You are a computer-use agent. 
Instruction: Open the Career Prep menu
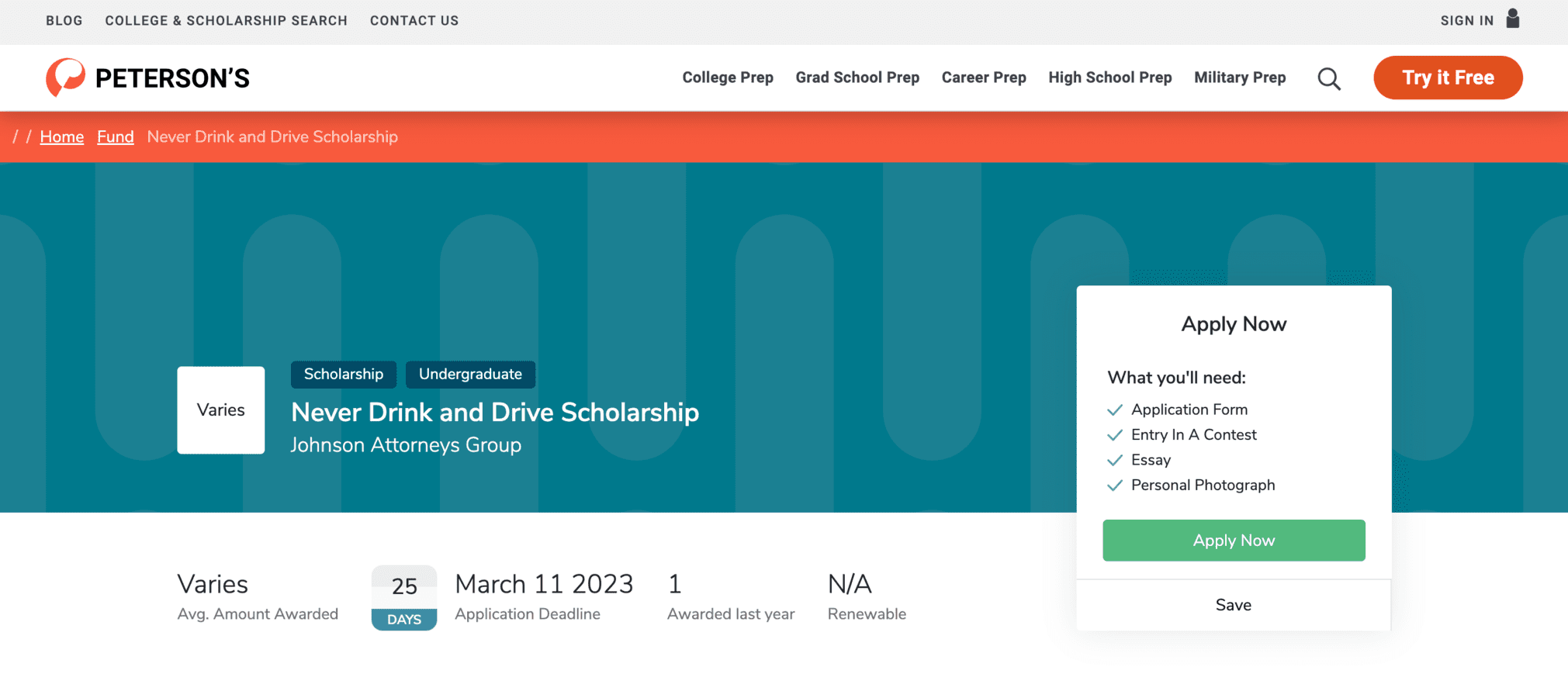coord(983,78)
